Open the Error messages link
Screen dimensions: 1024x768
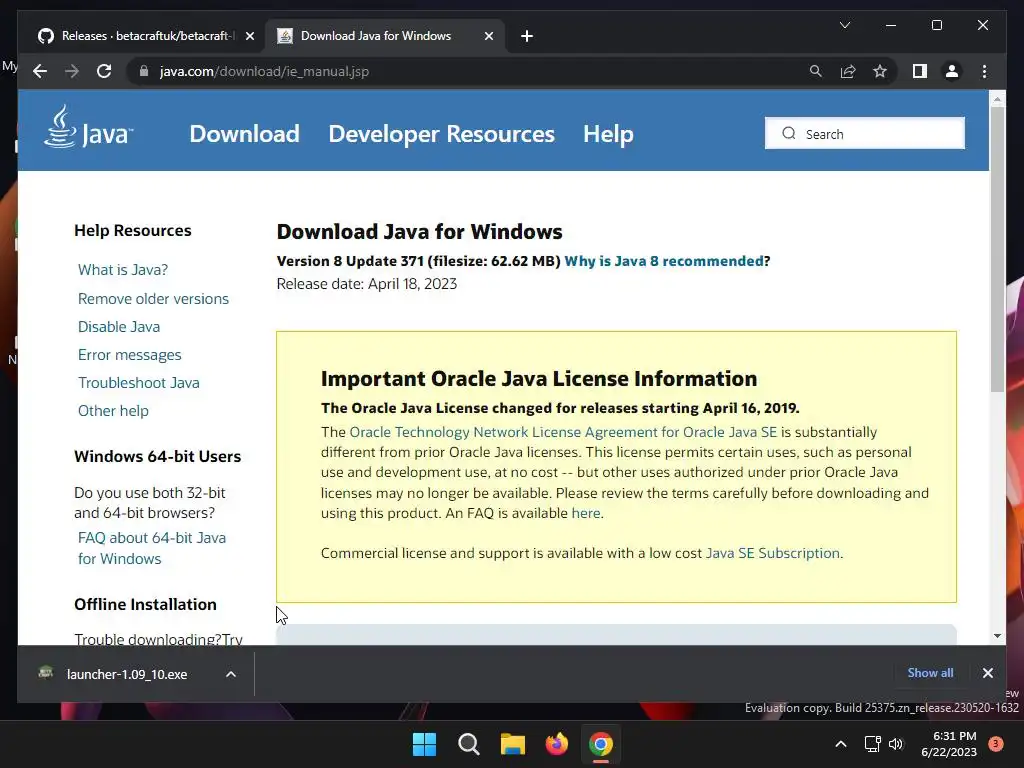(129, 355)
